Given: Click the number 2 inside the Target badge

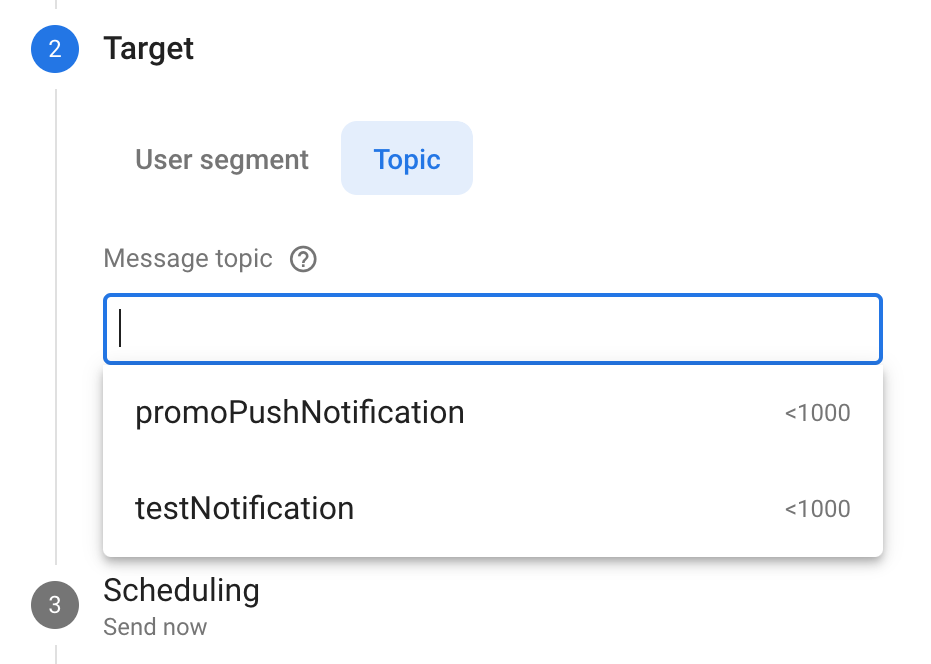Looking at the screenshot, I should click(x=55, y=49).
